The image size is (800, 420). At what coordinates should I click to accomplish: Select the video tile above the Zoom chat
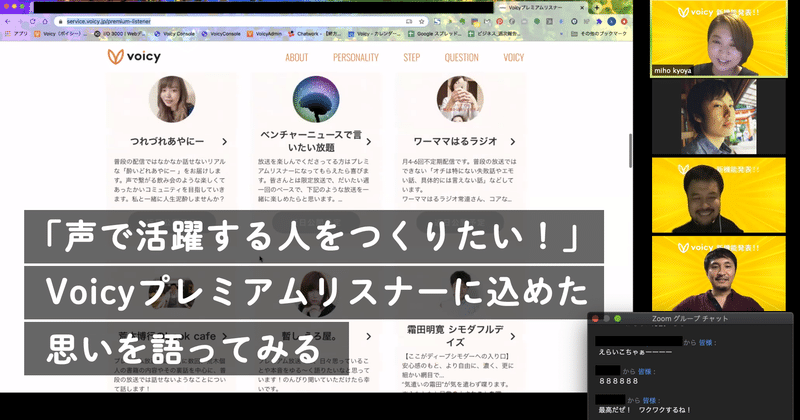[x=719, y=273]
